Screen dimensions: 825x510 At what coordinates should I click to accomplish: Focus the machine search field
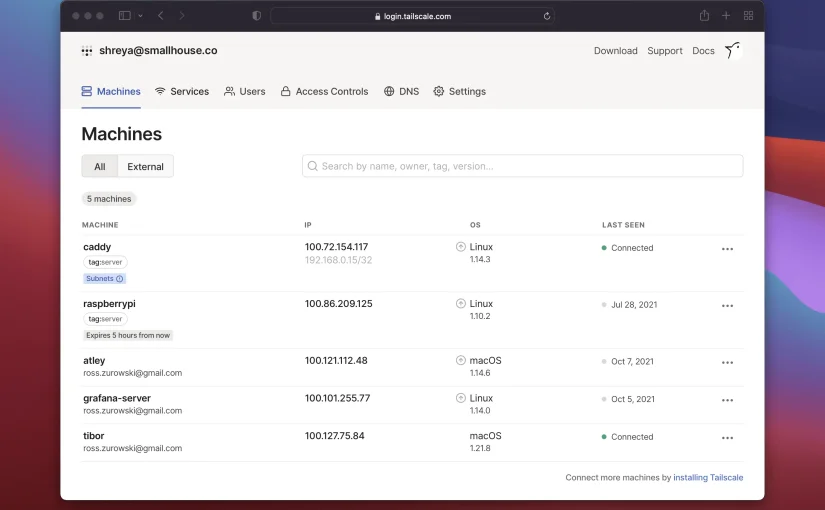click(522, 166)
